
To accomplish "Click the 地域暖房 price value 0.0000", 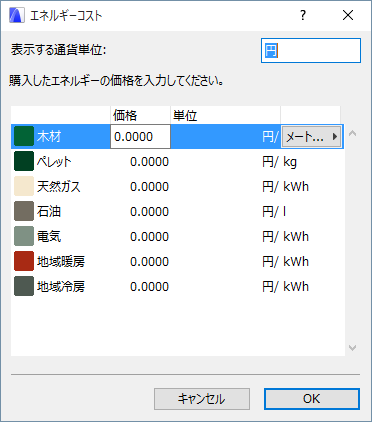I will [149, 262].
